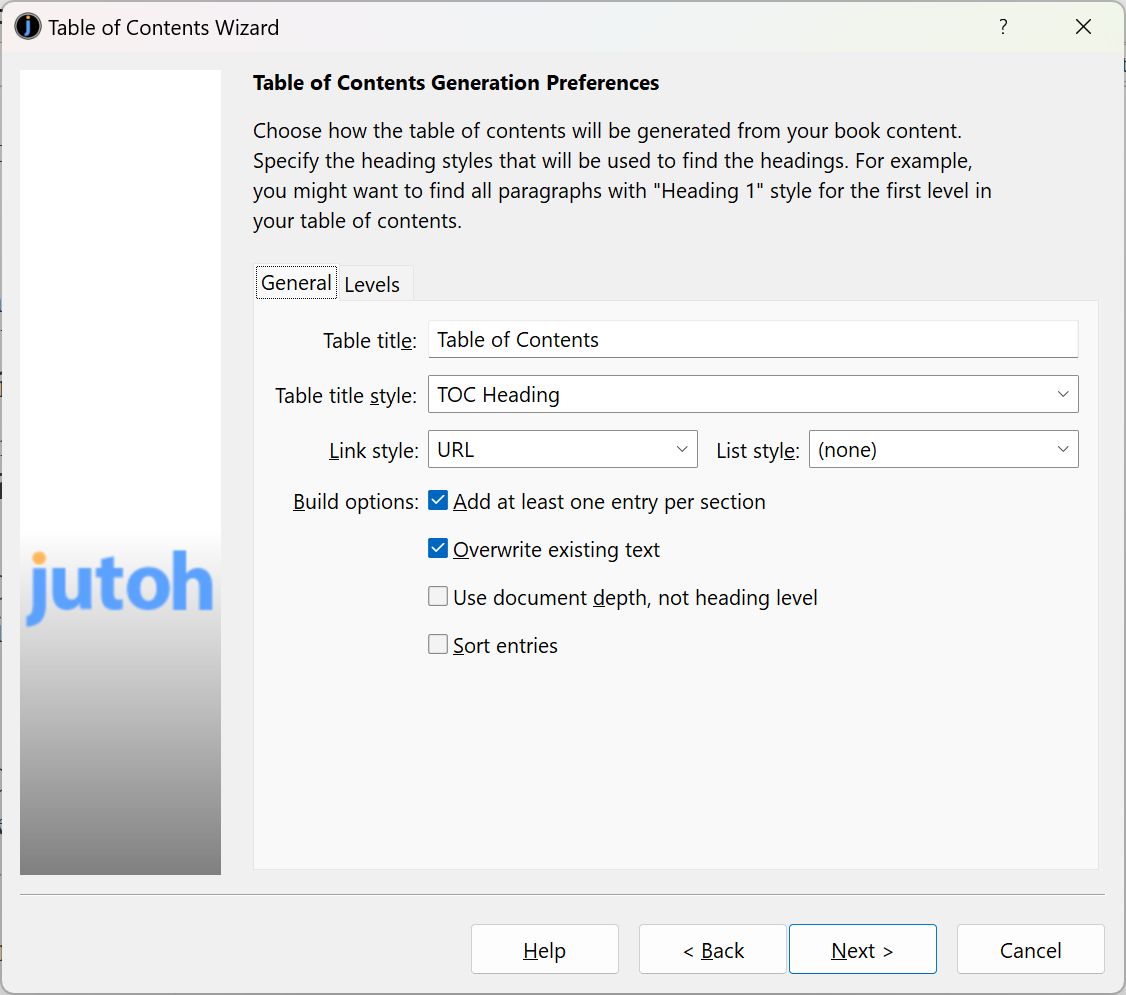1126x995 pixels.
Task: Expand the Link style dropdown
Action: coord(562,450)
